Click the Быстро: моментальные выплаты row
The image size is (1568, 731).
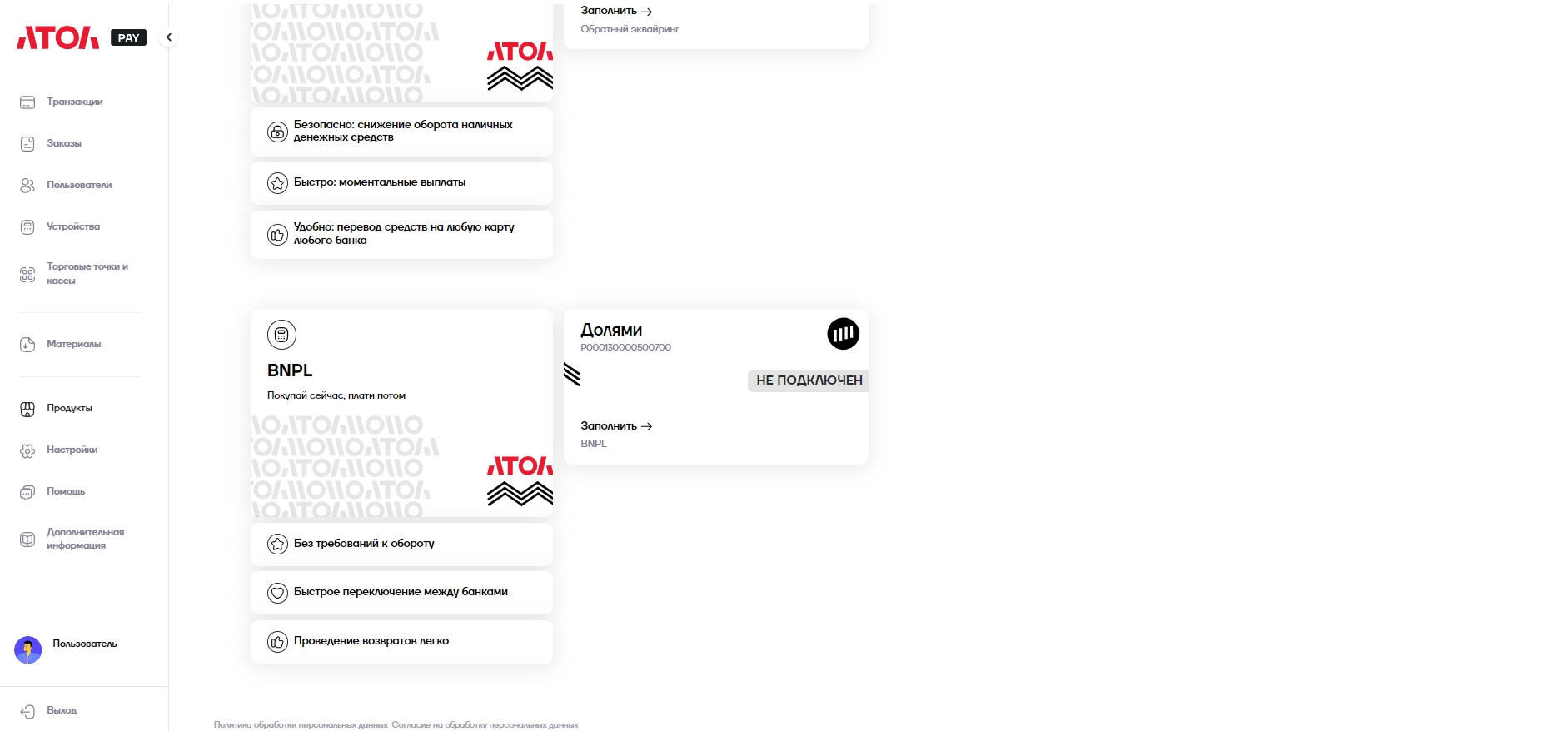tap(401, 183)
